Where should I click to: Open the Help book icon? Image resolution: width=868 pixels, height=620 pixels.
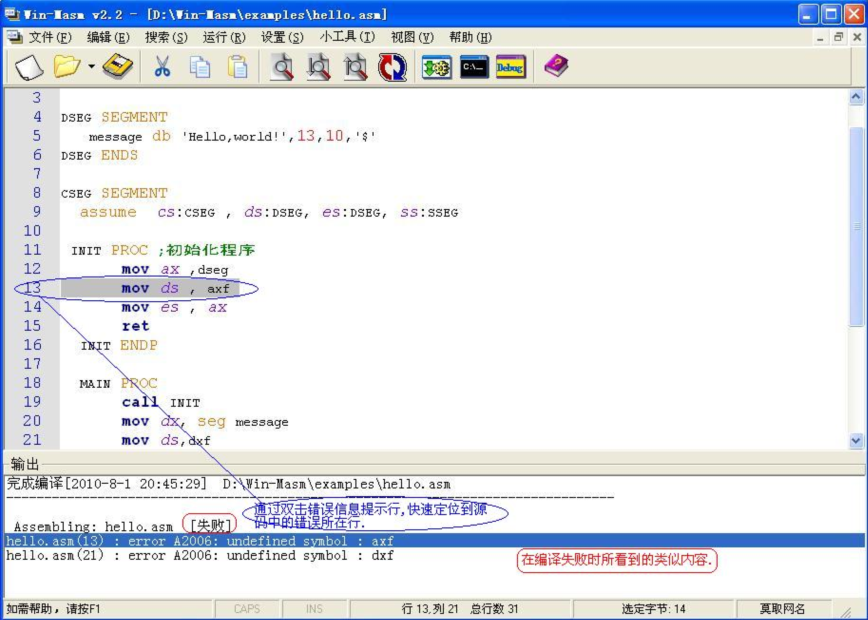(x=556, y=67)
